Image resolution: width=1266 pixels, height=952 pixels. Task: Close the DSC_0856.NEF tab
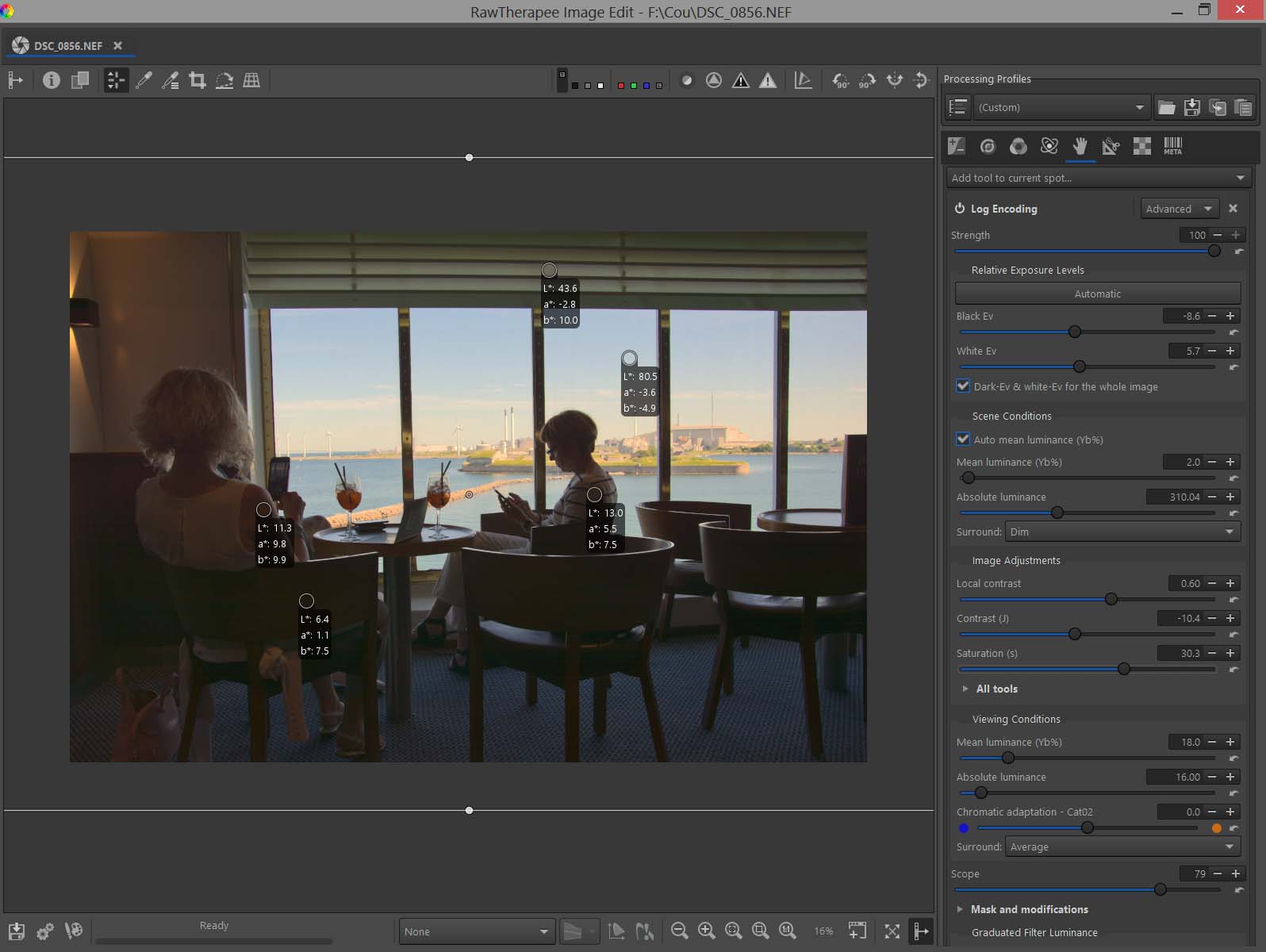coord(117,46)
